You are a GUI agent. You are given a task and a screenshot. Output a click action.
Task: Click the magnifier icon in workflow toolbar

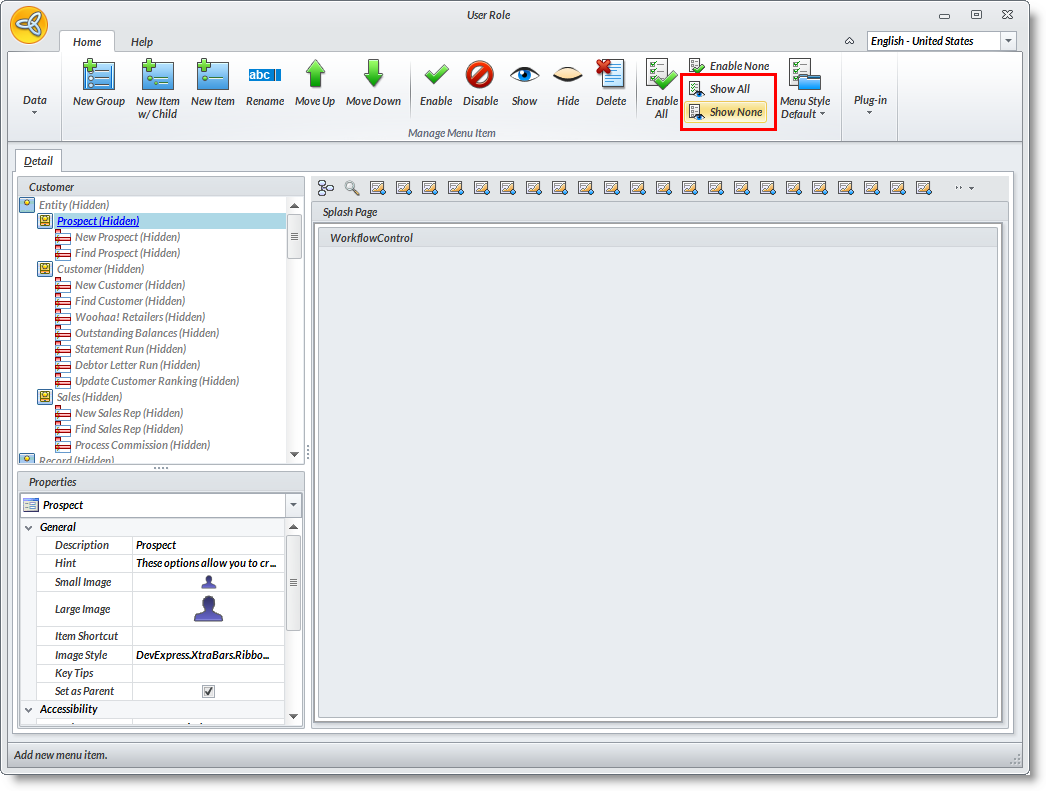(352, 188)
